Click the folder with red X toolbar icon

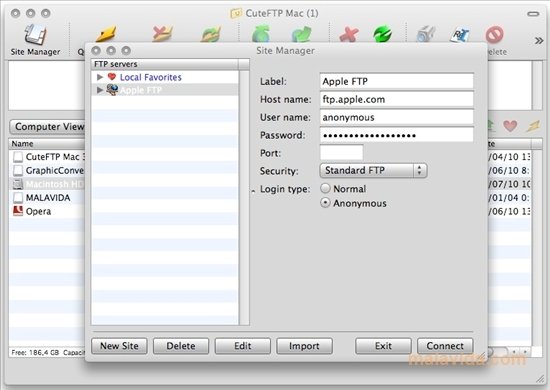click(x=163, y=34)
